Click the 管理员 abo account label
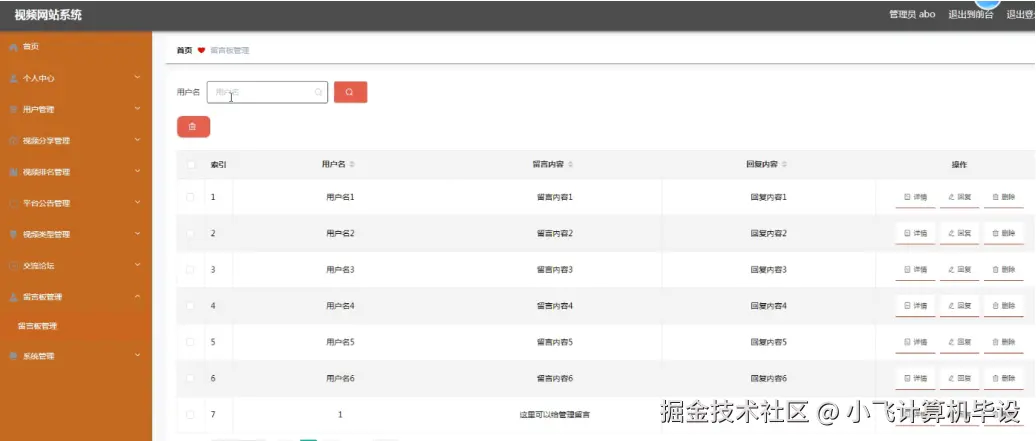 click(912, 15)
